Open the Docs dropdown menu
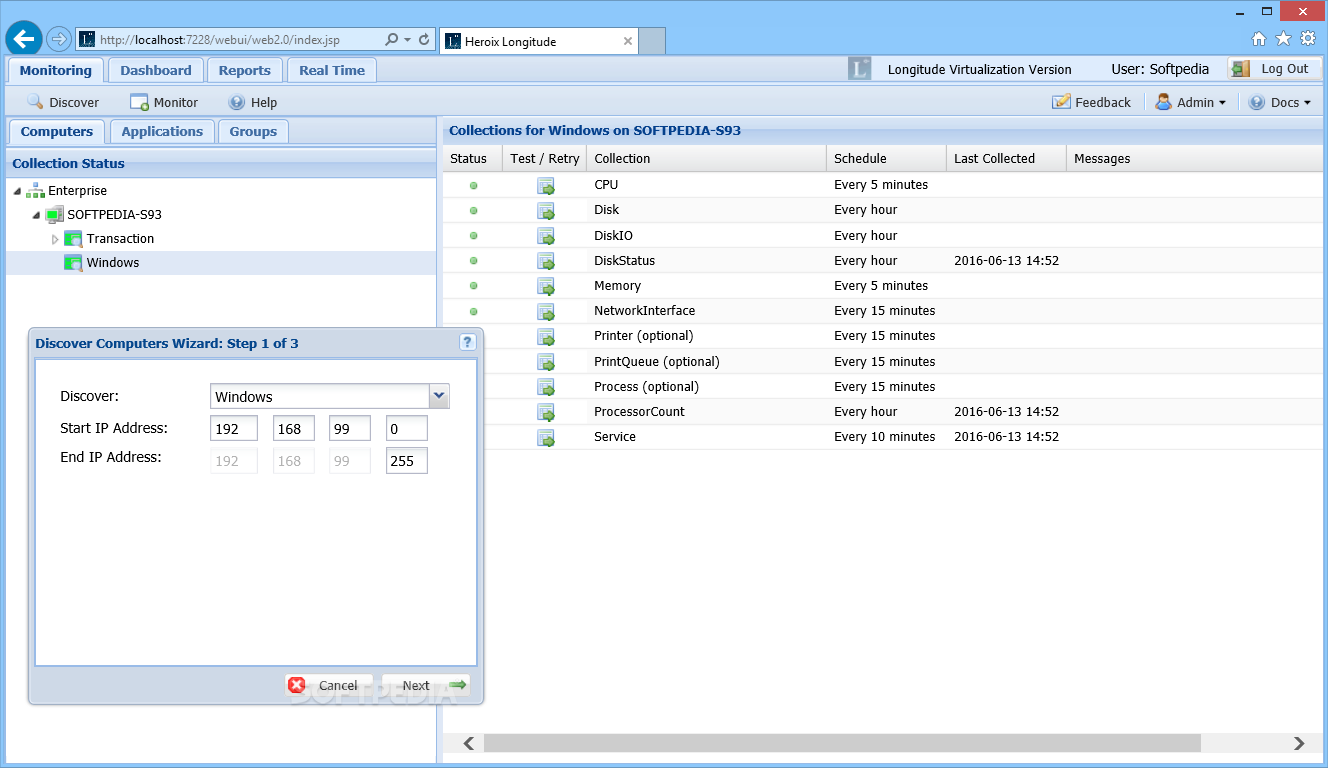 1279,102
